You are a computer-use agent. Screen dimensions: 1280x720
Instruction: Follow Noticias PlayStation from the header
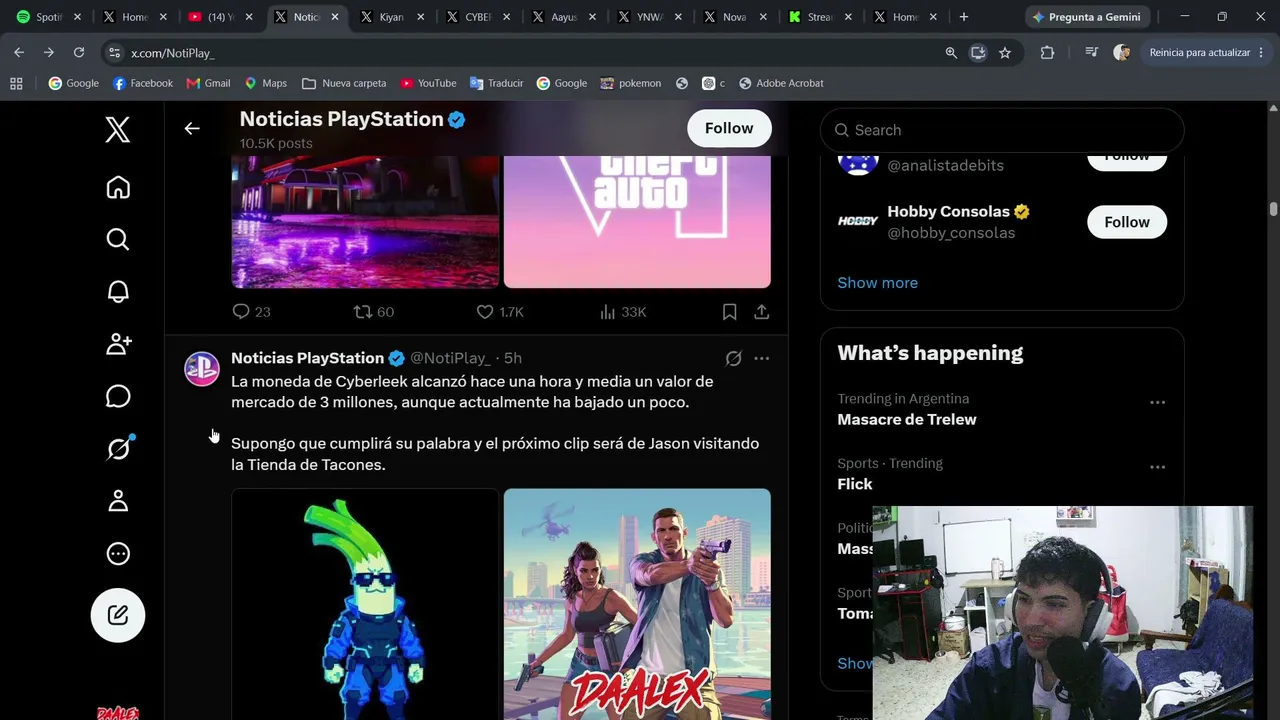pyautogui.click(x=729, y=128)
